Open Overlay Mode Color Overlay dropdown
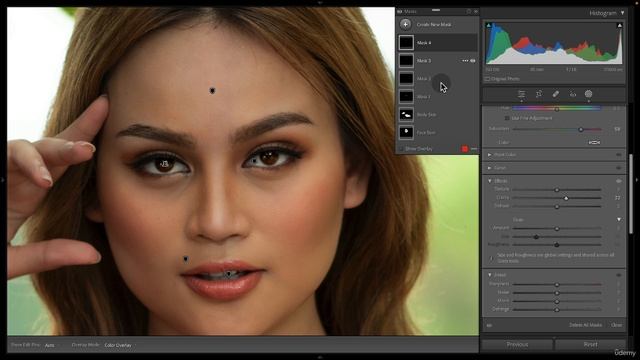Viewport: 640px width, 360px height. coord(118,345)
